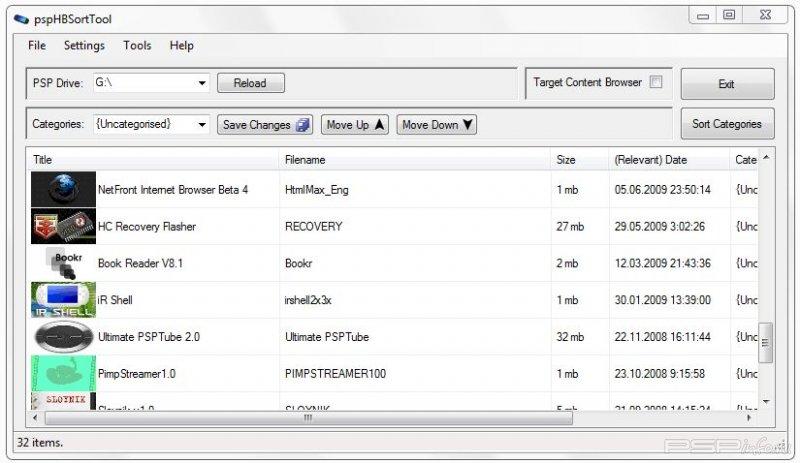Sort list by the Size column header
The width and height of the screenshot is (800, 463).
tap(566, 160)
